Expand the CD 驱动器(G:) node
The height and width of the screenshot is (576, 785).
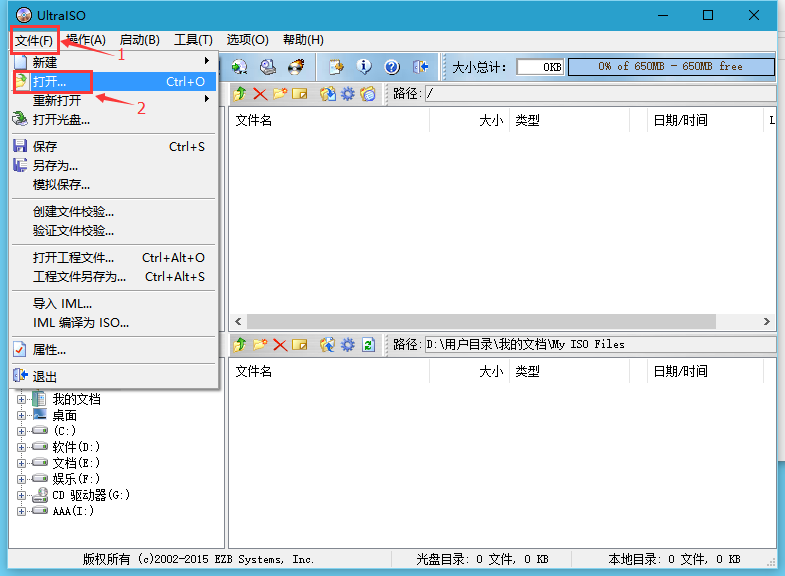[21, 495]
